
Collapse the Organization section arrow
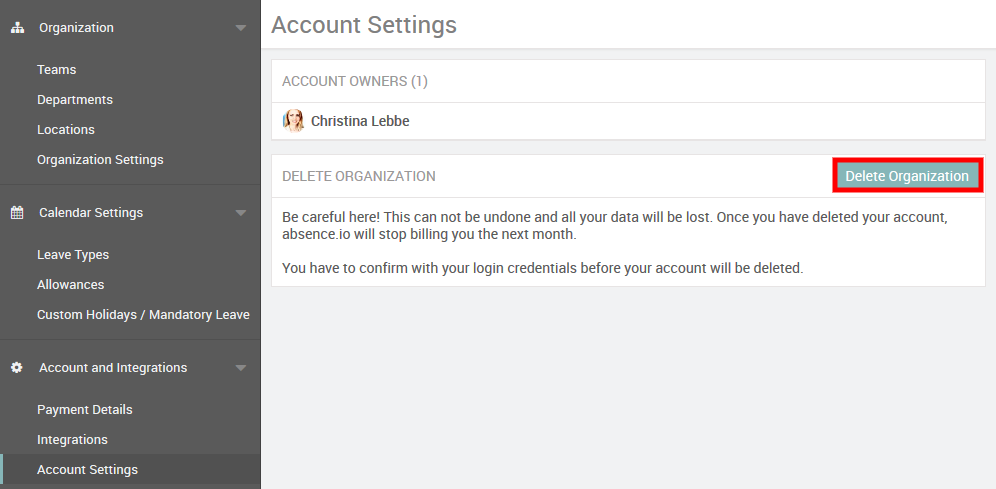pyautogui.click(x=240, y=28)
